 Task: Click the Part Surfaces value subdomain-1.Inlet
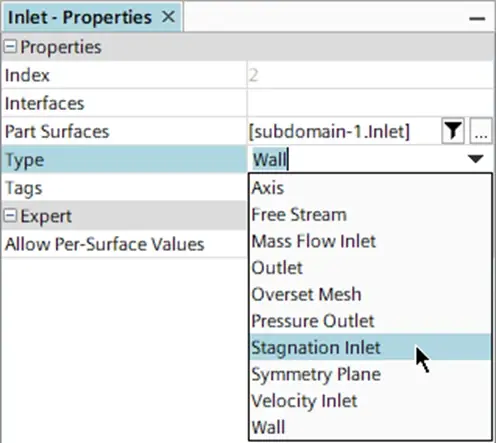point(329,131)
